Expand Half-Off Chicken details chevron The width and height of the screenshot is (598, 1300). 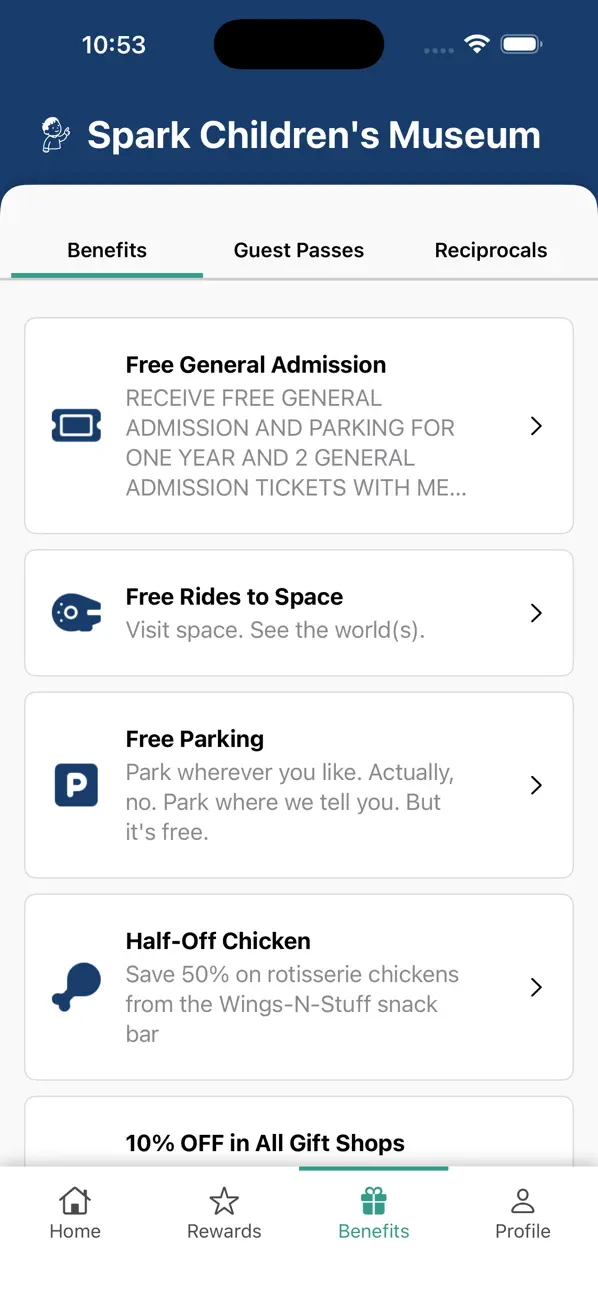[x=536, y=987]
